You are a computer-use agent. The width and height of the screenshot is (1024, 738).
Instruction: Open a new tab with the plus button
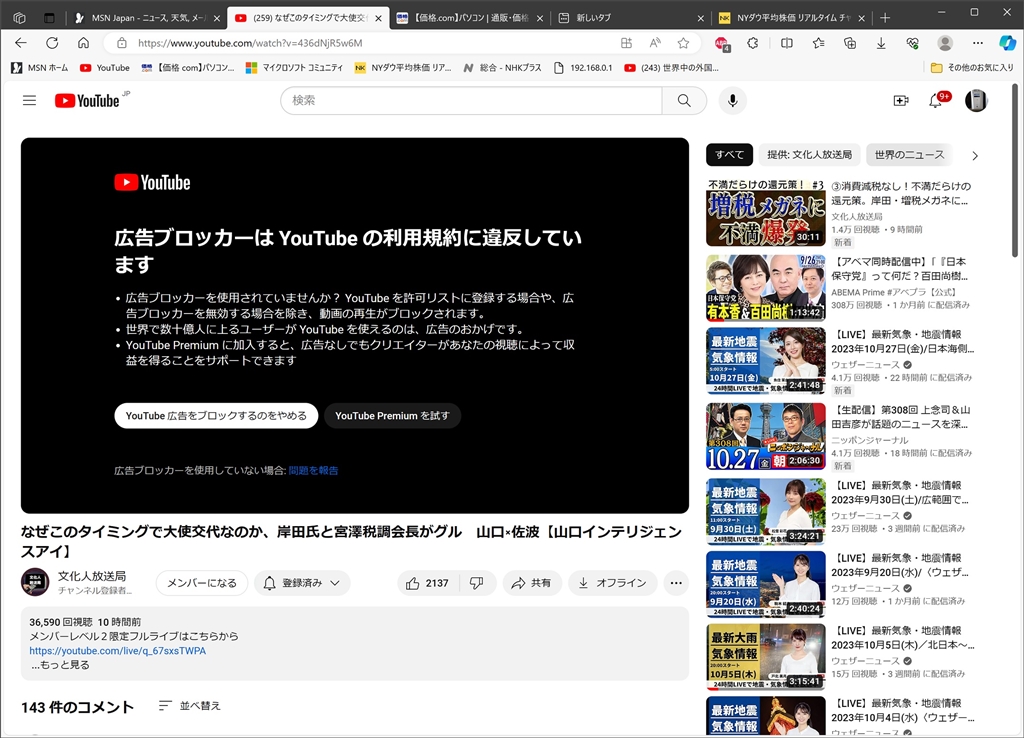coord(885,18)
